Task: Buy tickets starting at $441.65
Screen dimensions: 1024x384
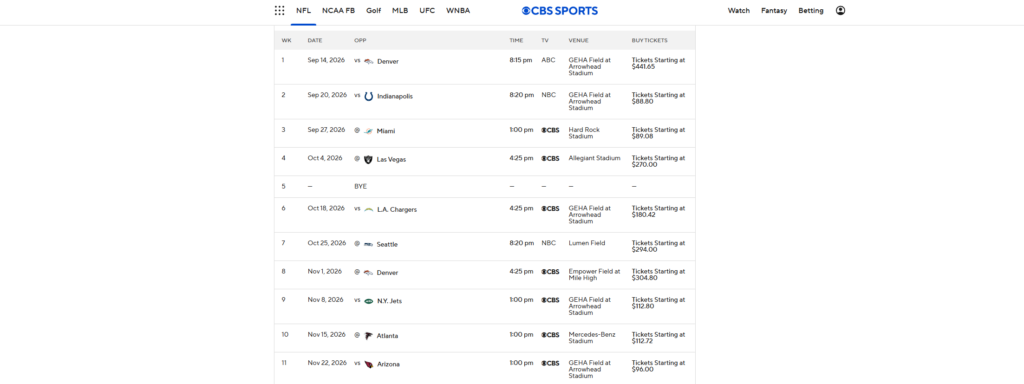Action: point(658,63)
